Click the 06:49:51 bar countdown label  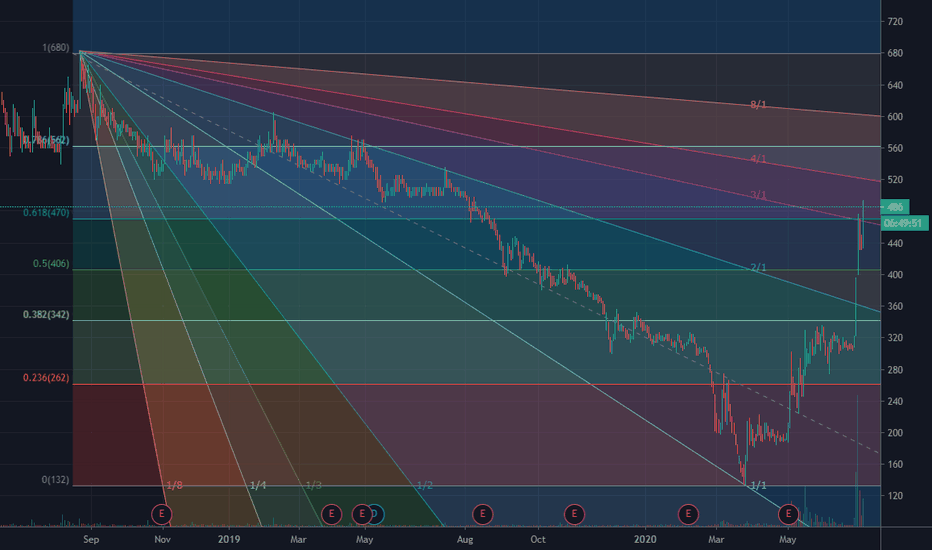click(904, 223)
